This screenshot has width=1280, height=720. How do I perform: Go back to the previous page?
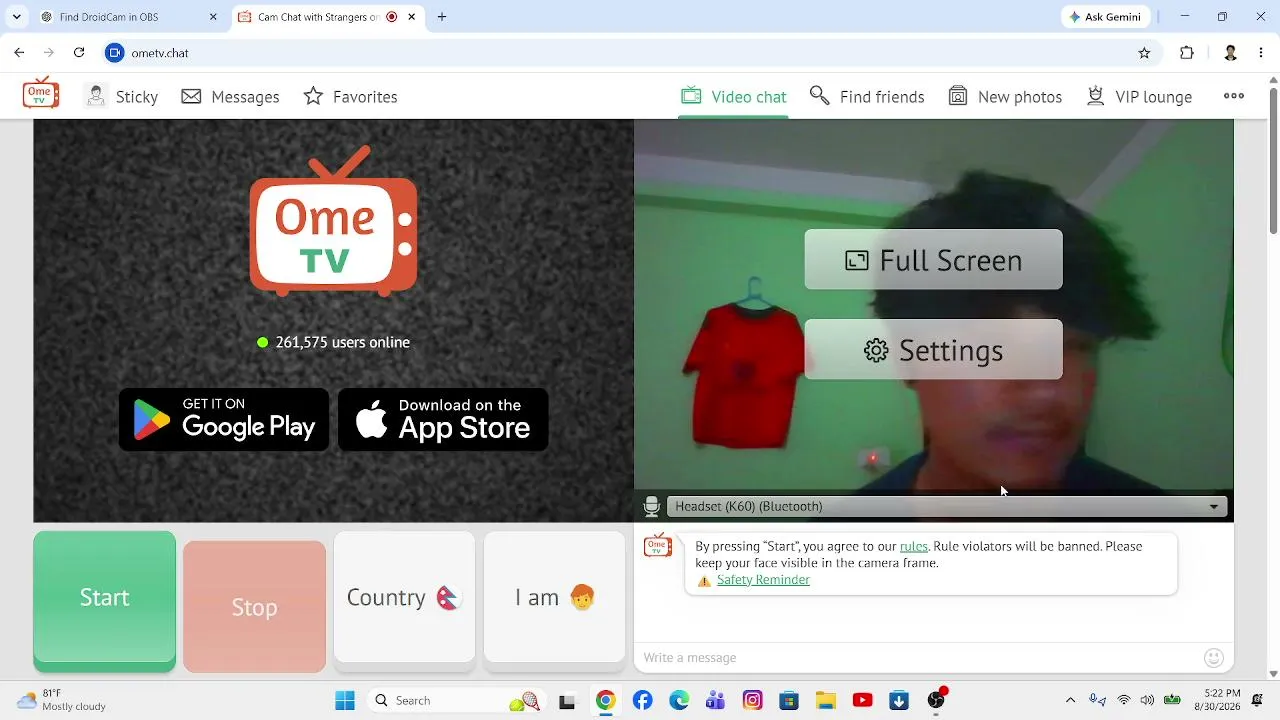pos(19,53)
